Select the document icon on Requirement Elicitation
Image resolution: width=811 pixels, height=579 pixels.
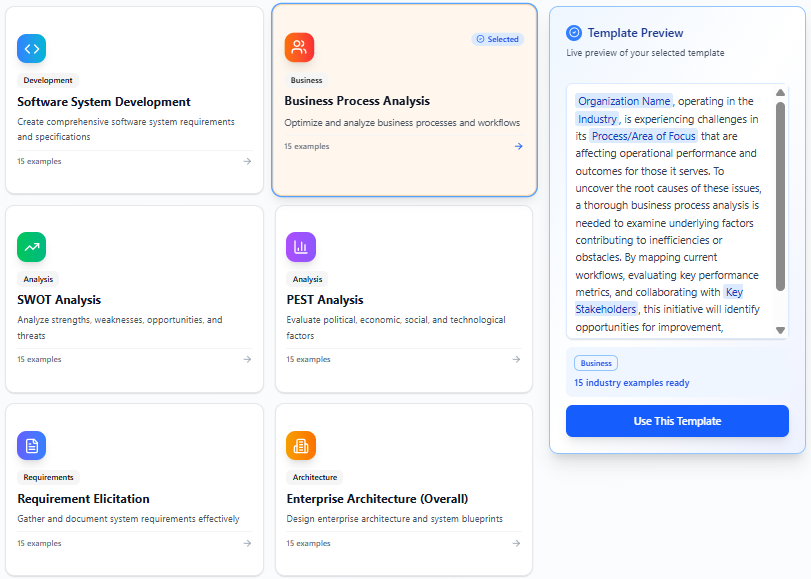click(x=31, y=445)
